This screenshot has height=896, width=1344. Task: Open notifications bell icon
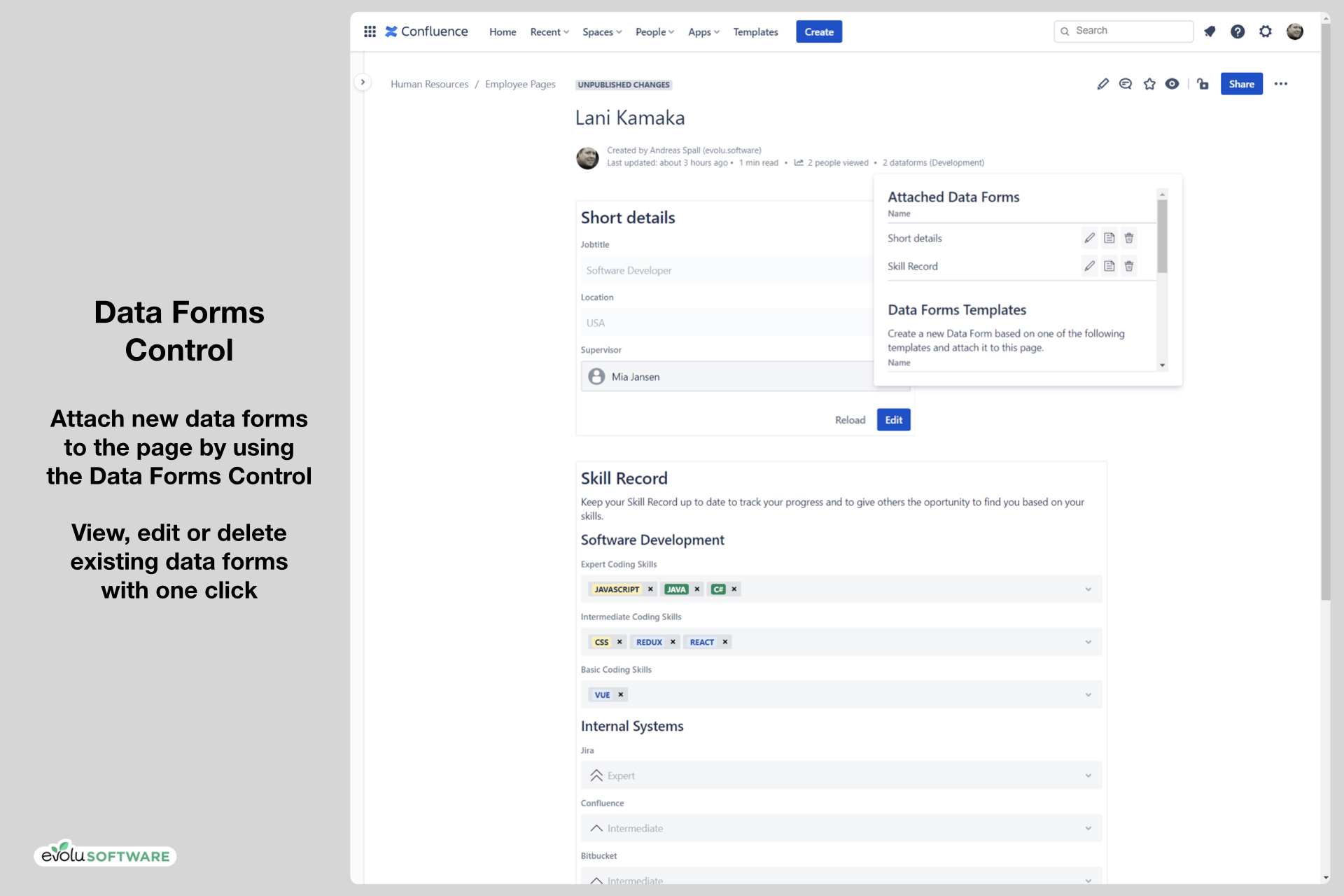[1210, 31]
